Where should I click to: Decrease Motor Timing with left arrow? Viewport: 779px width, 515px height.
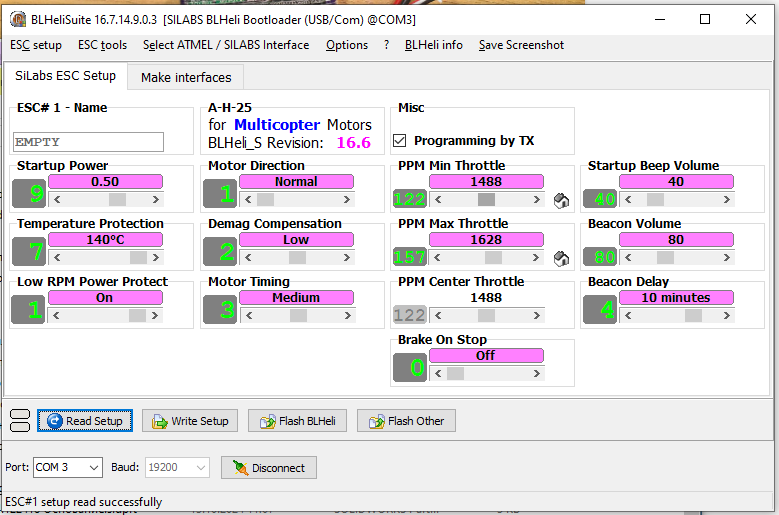coord(249,315)
